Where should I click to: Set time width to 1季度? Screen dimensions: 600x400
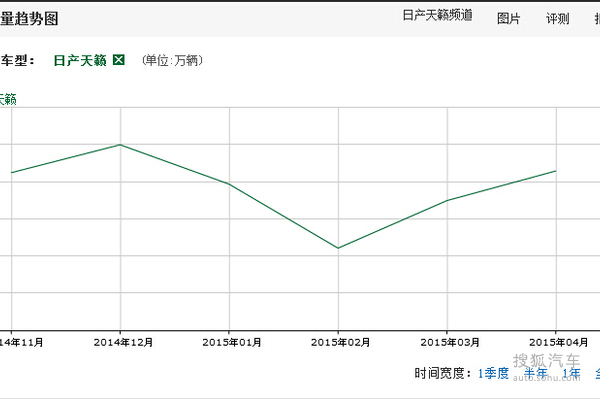pos(493,373)
